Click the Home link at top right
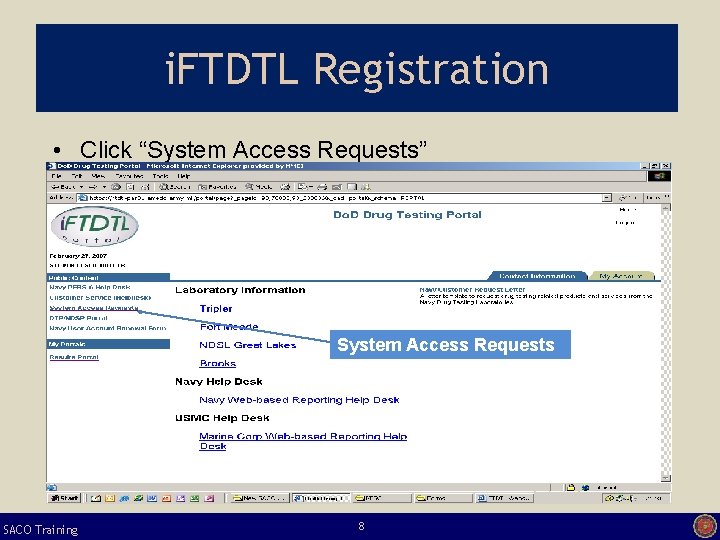 [627, 210]
